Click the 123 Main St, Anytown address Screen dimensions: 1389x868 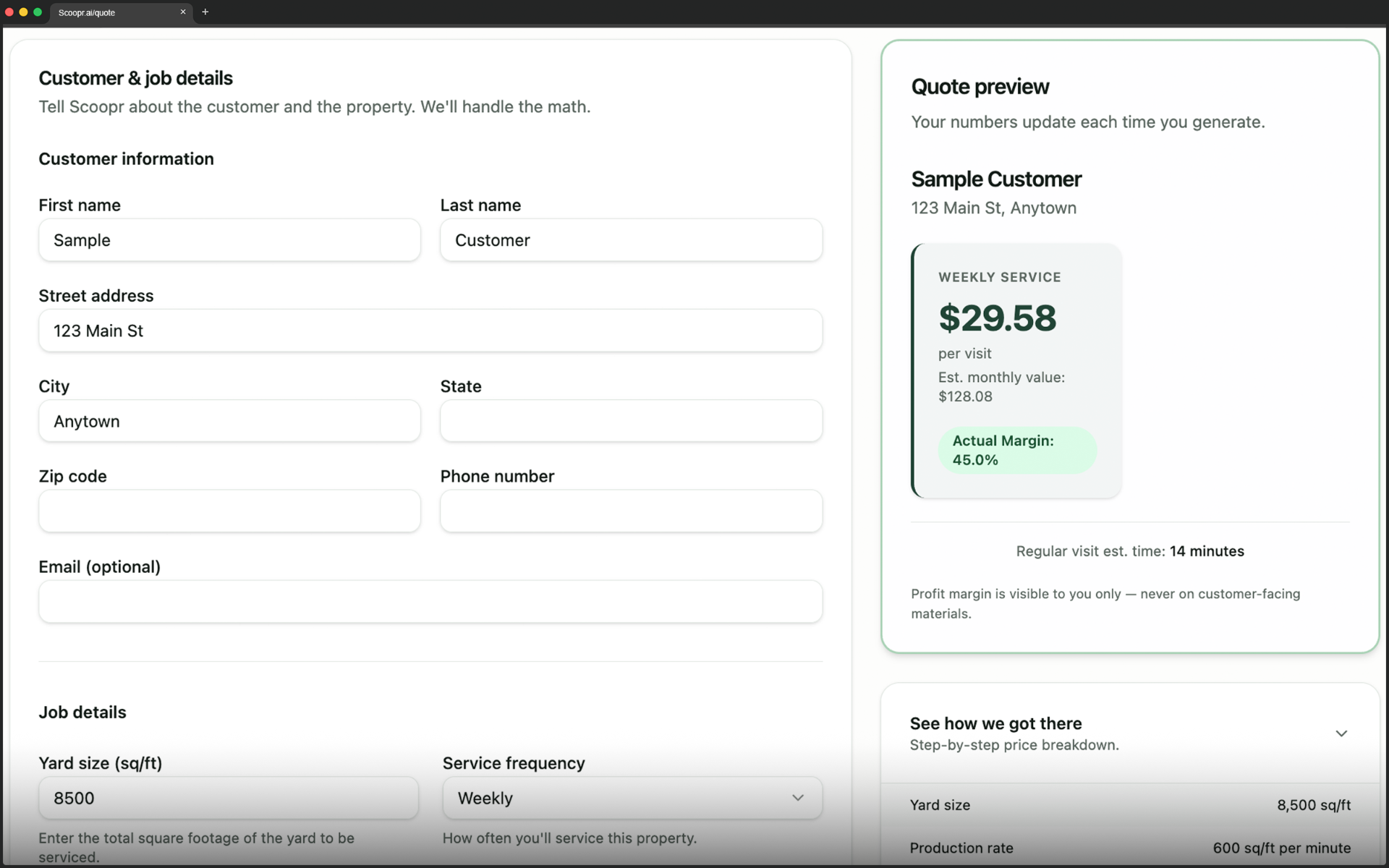[993, 208]
